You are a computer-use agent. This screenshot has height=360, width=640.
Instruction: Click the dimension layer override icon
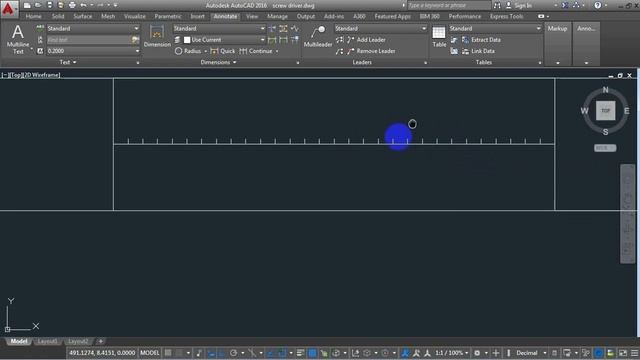click(x=177, y=40)
